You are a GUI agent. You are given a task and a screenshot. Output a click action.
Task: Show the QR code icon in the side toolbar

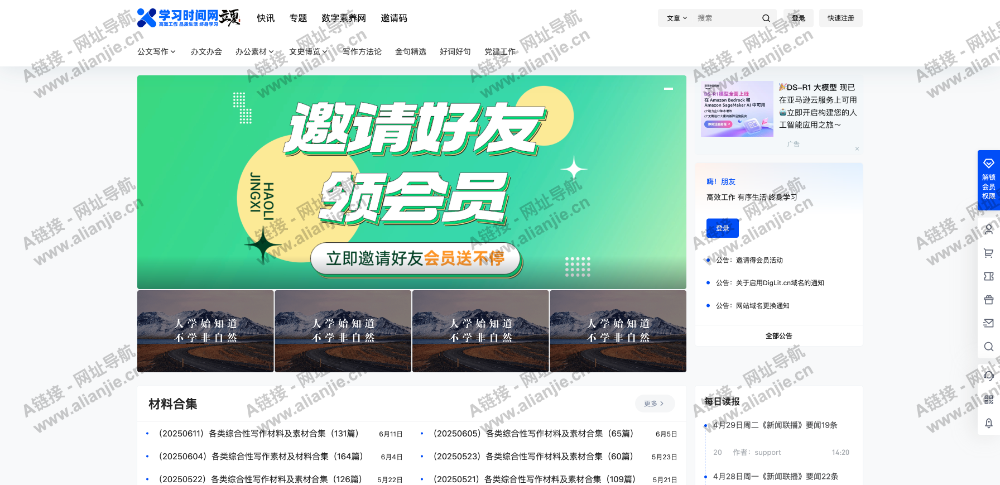[x=989, y=399]
